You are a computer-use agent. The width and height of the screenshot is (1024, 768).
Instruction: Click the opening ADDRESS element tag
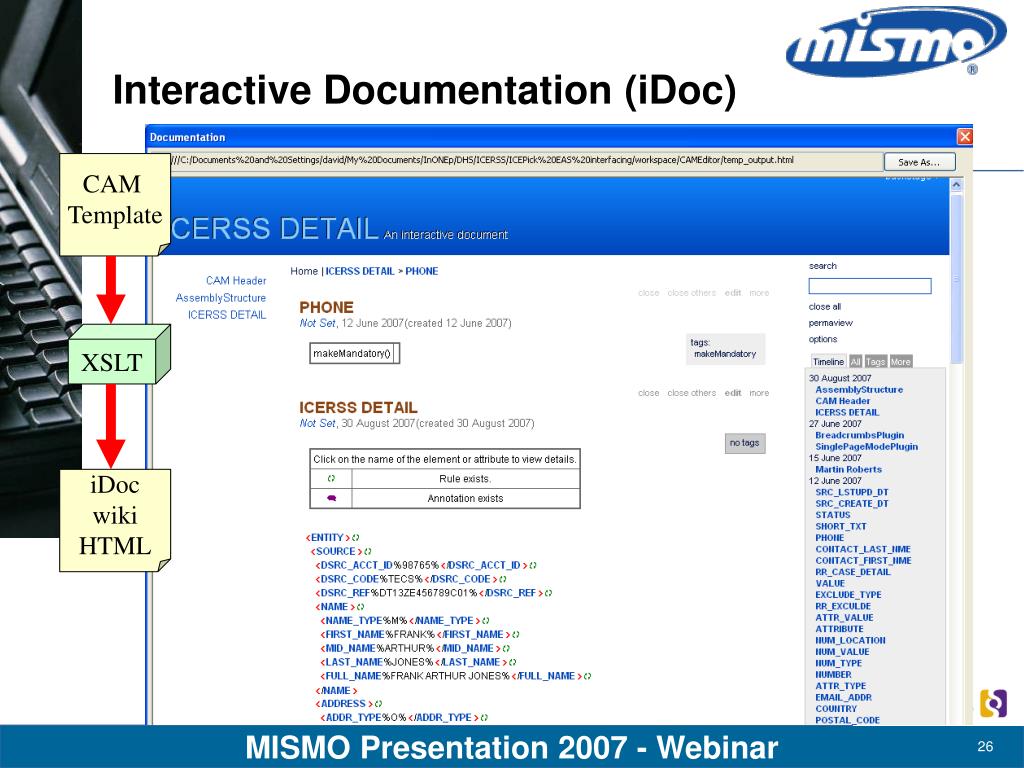344,704
